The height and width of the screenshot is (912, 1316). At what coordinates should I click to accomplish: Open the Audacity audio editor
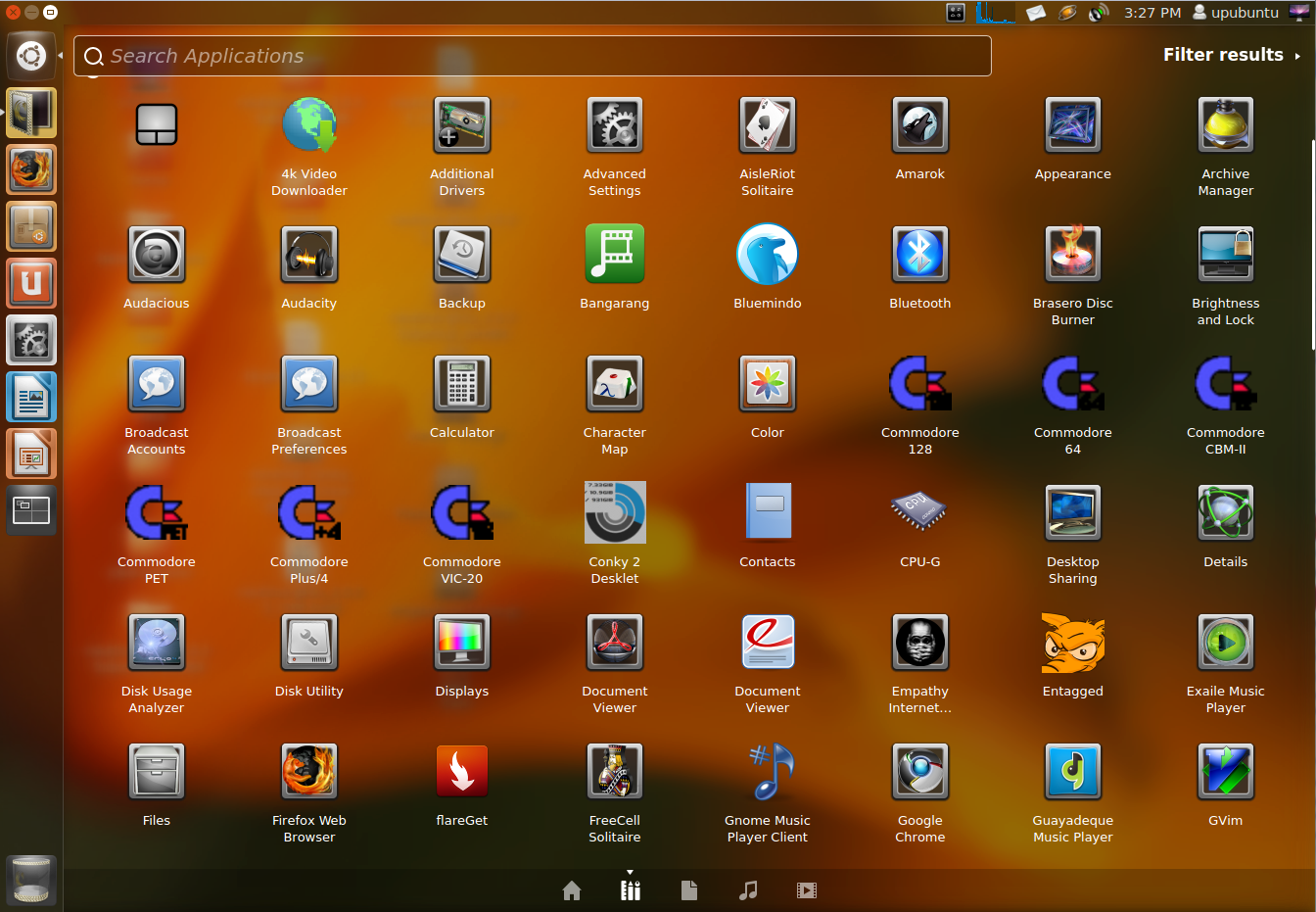tap(308, 253)
